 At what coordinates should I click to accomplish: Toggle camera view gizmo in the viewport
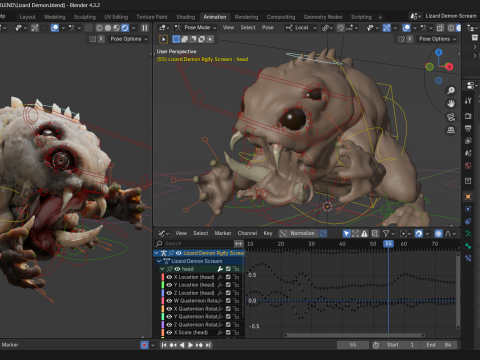(451, 117)
